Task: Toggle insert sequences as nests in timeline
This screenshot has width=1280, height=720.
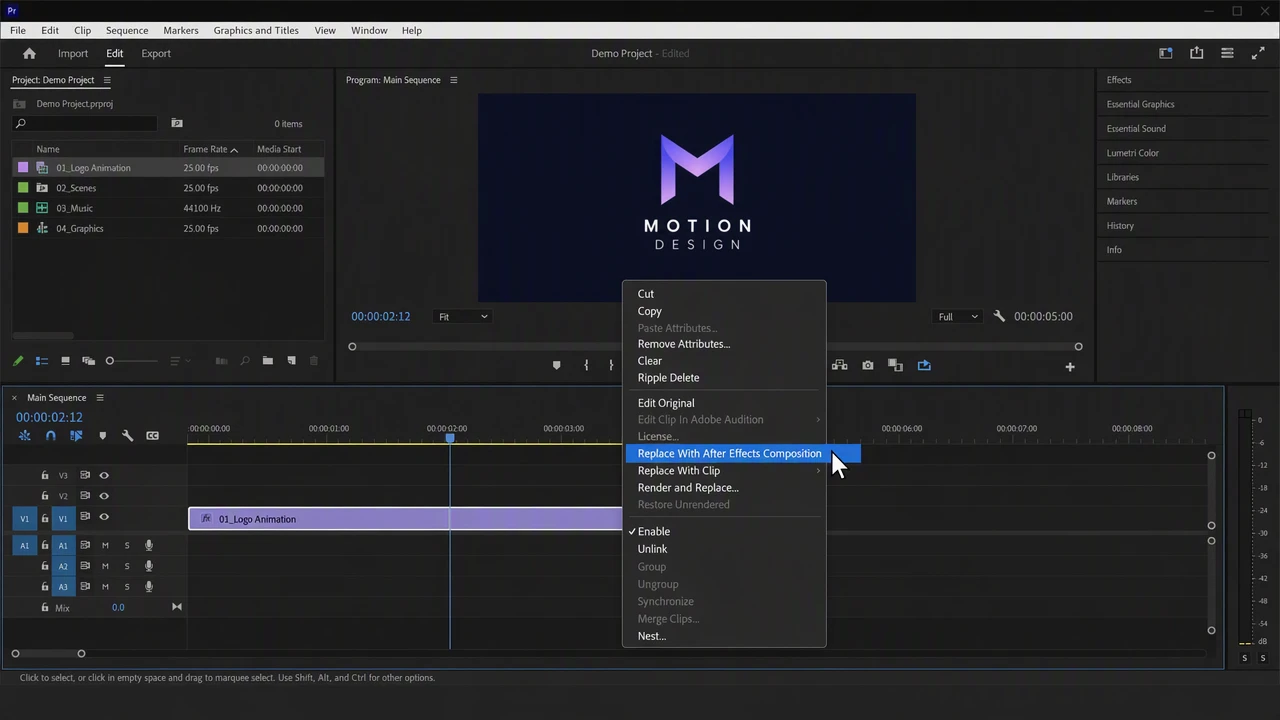Action: [25, 436]
